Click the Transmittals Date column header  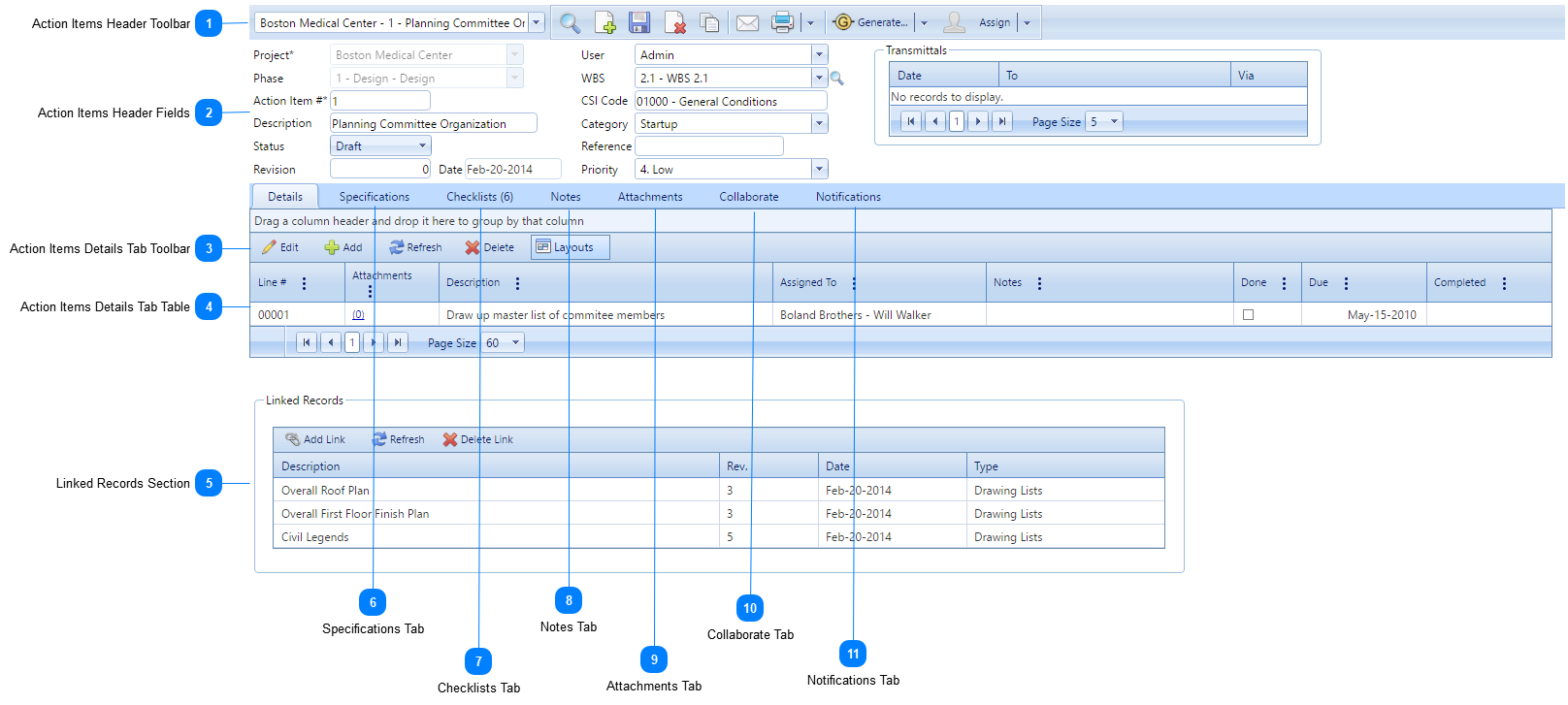coord(944,75)
